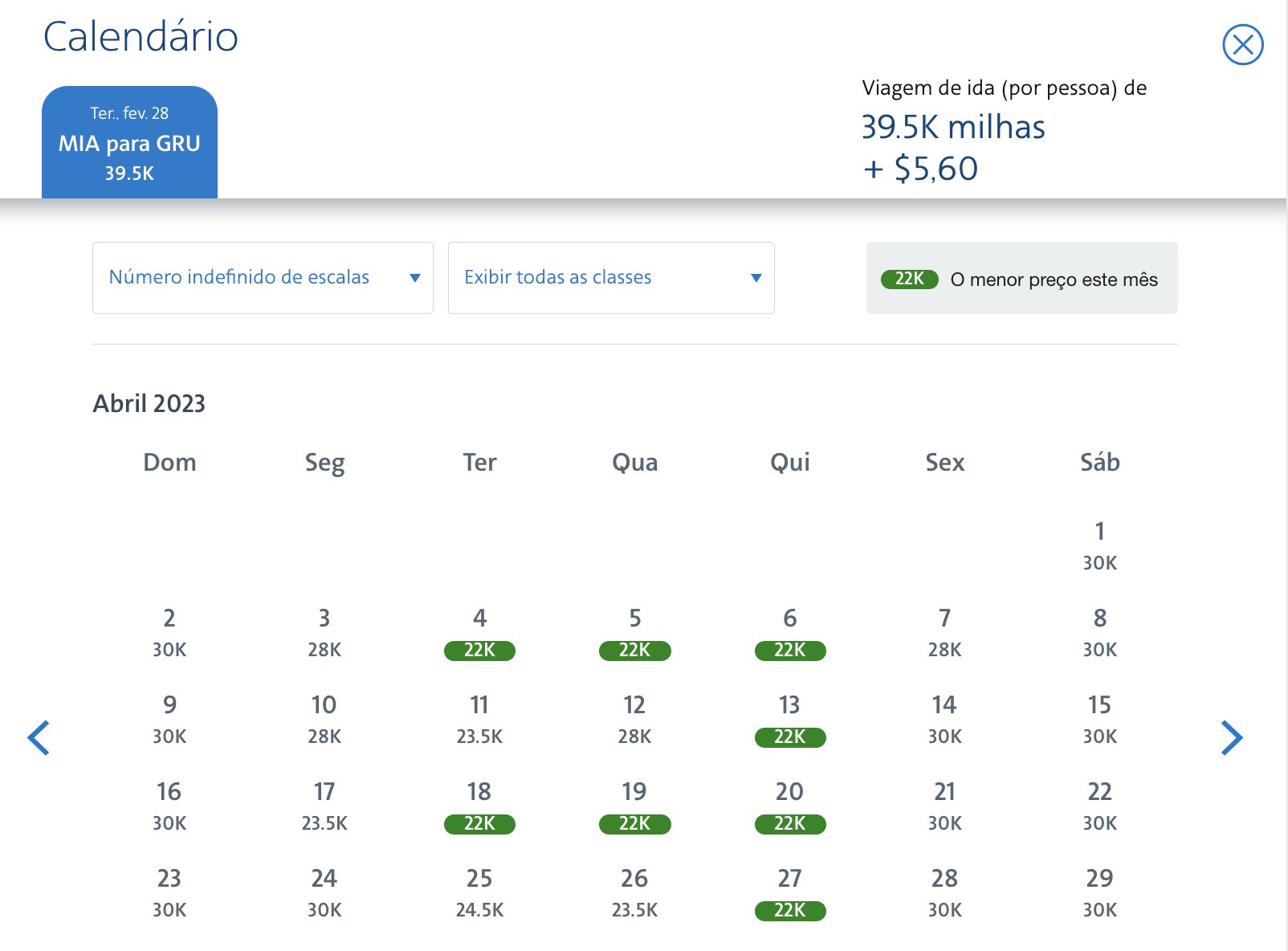Click the 22K lowest price legend badge
The width and height of the screenshot is (1288, 951).
click(909, 279)
